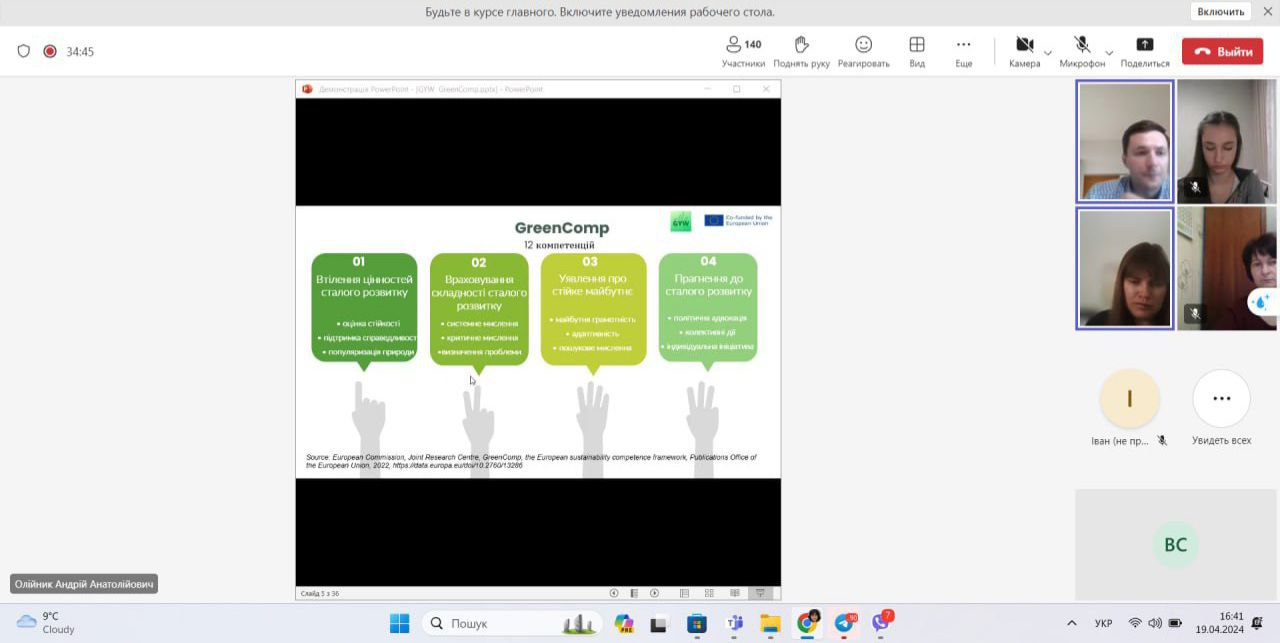Screen dimensions: 1280x643
Task: Select muted woman's video tile top right
Action: pos(1228,141)
